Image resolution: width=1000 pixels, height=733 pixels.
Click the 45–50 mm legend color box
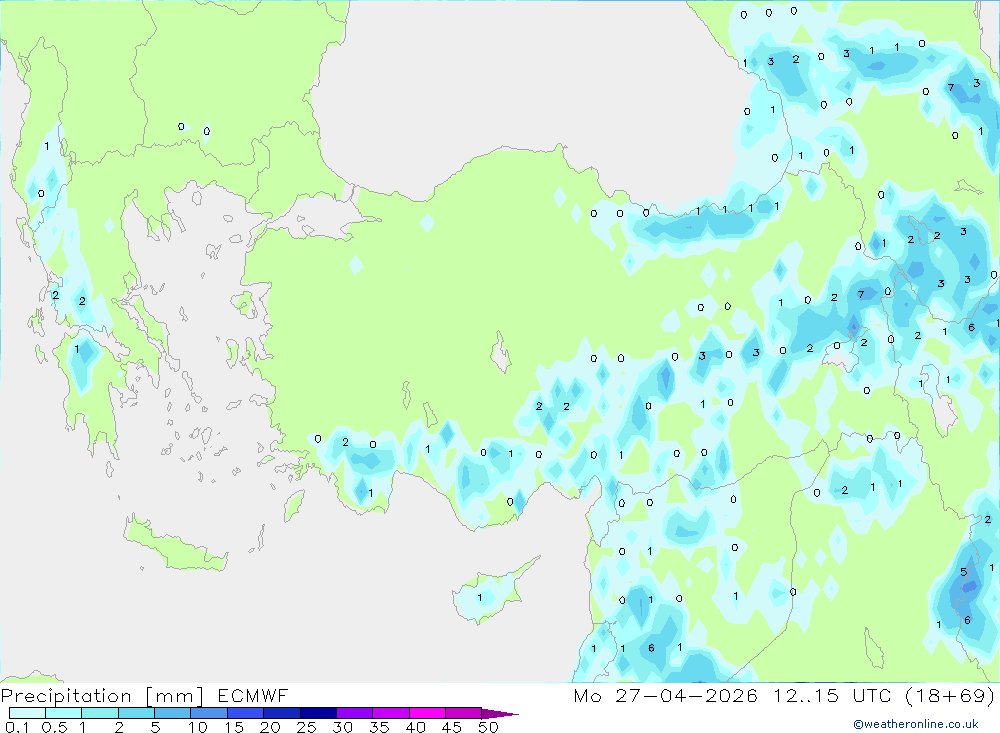464,713
